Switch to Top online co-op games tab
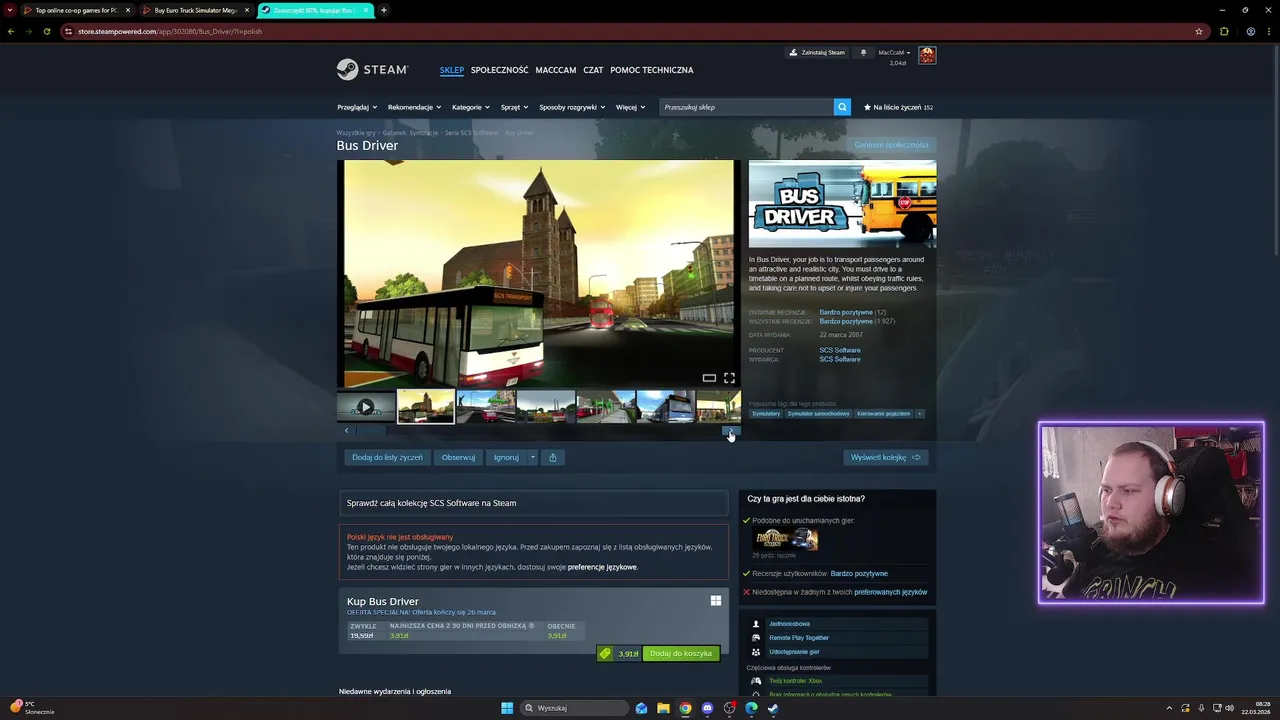 [76, 10]
